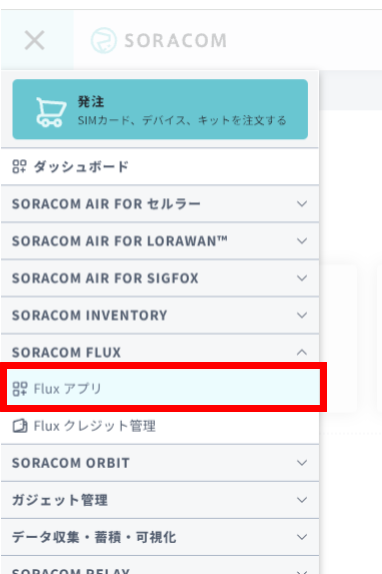The image size is (382, 574).
Task: Collapse SORACOM FLUX section chevron
Action: (x=302, y=352)
